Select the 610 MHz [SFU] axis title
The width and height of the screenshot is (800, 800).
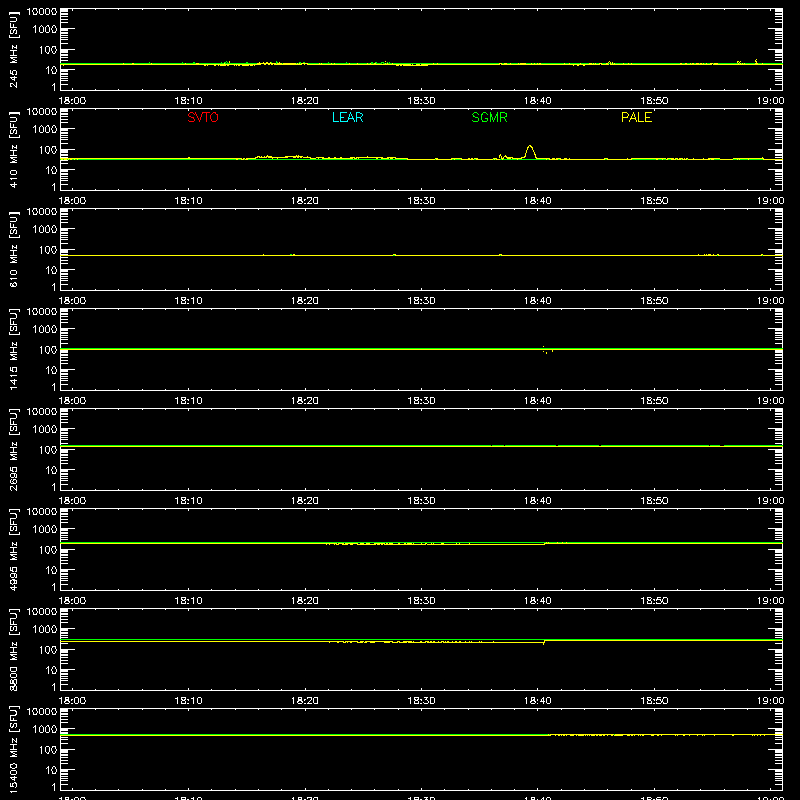point(13,249)
